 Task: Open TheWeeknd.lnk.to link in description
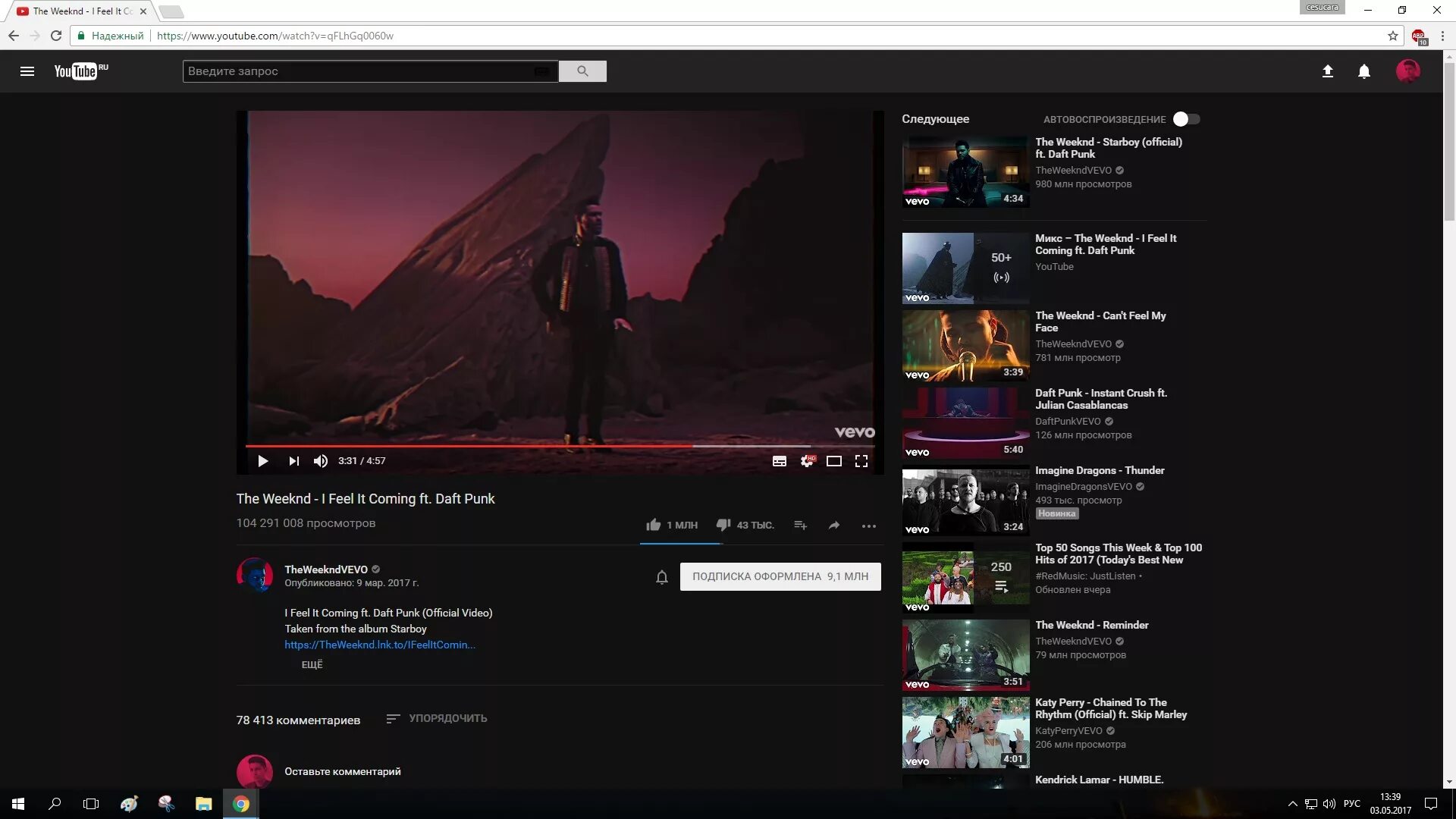click(x=380, y=645)
